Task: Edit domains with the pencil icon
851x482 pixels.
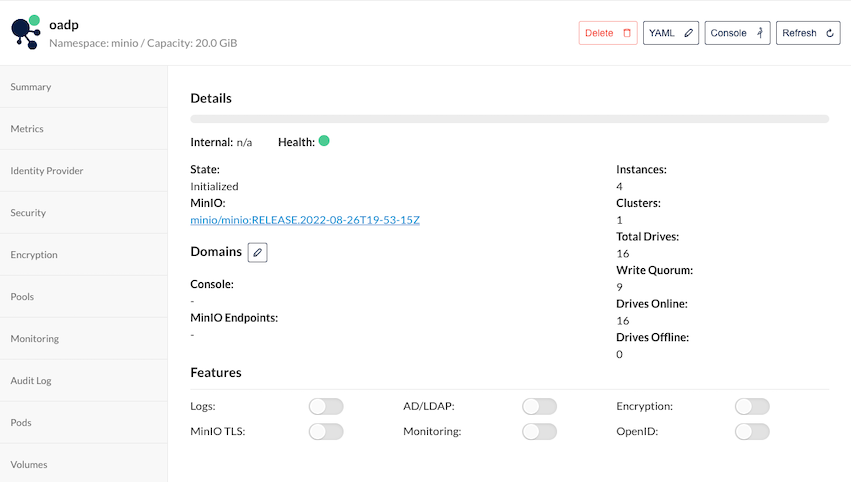Action: coord(257,252)
